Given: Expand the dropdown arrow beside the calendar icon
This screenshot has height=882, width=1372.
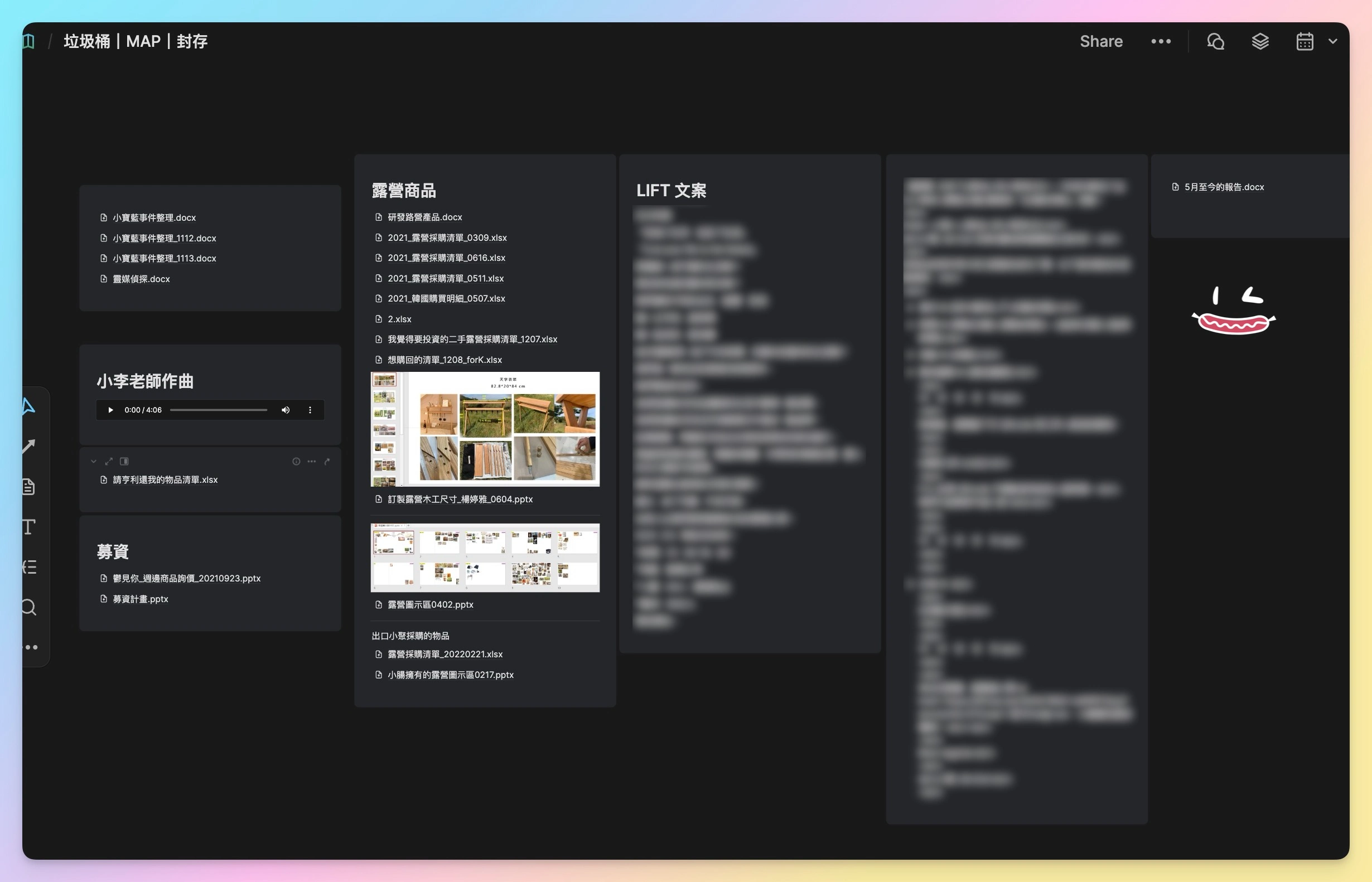Looking at the screenshot, I should coord(1332,41).
